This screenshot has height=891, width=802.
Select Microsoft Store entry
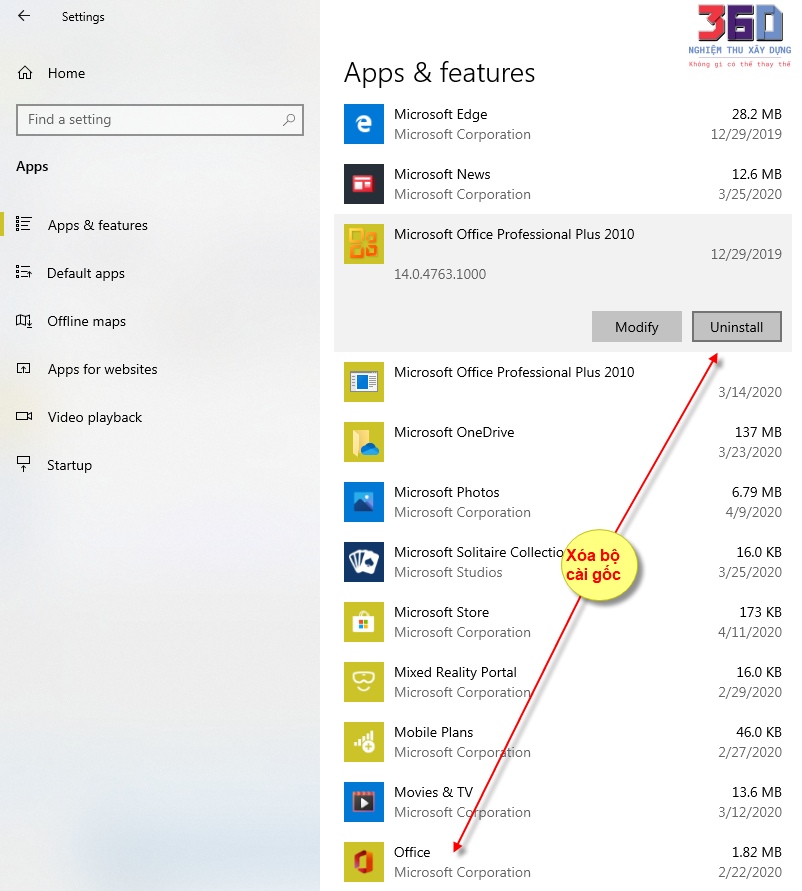click(x=563, y=622)
